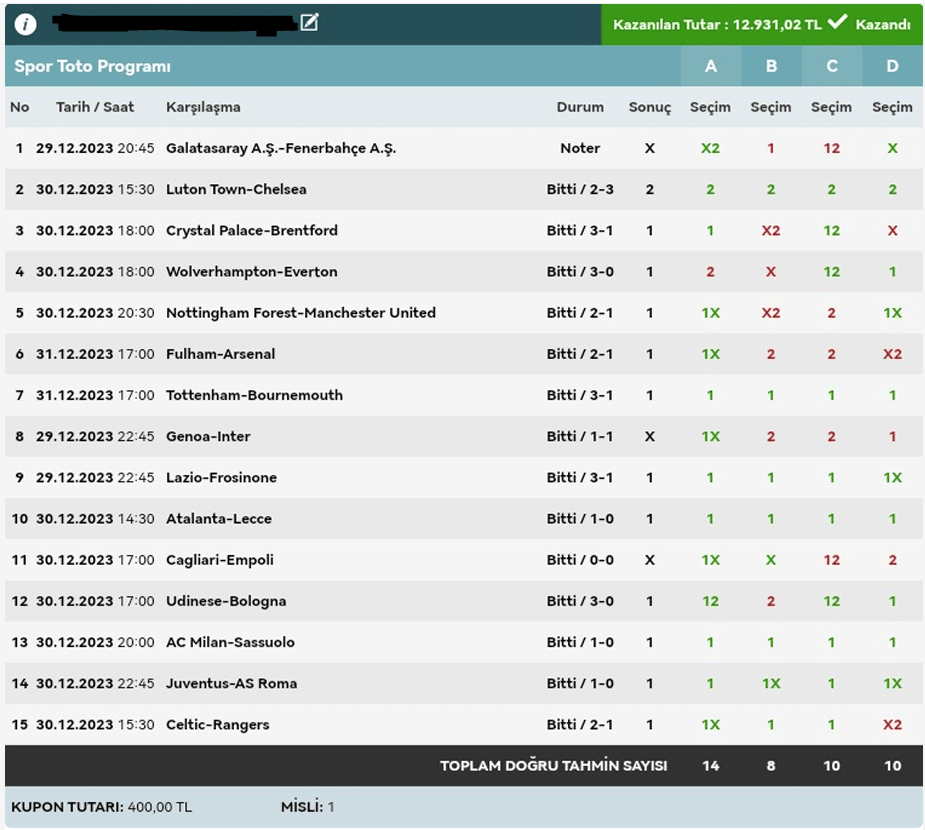Select the Celtic-Rangers match row
This screenshot has height=830, width=925.
click(218, 725)
